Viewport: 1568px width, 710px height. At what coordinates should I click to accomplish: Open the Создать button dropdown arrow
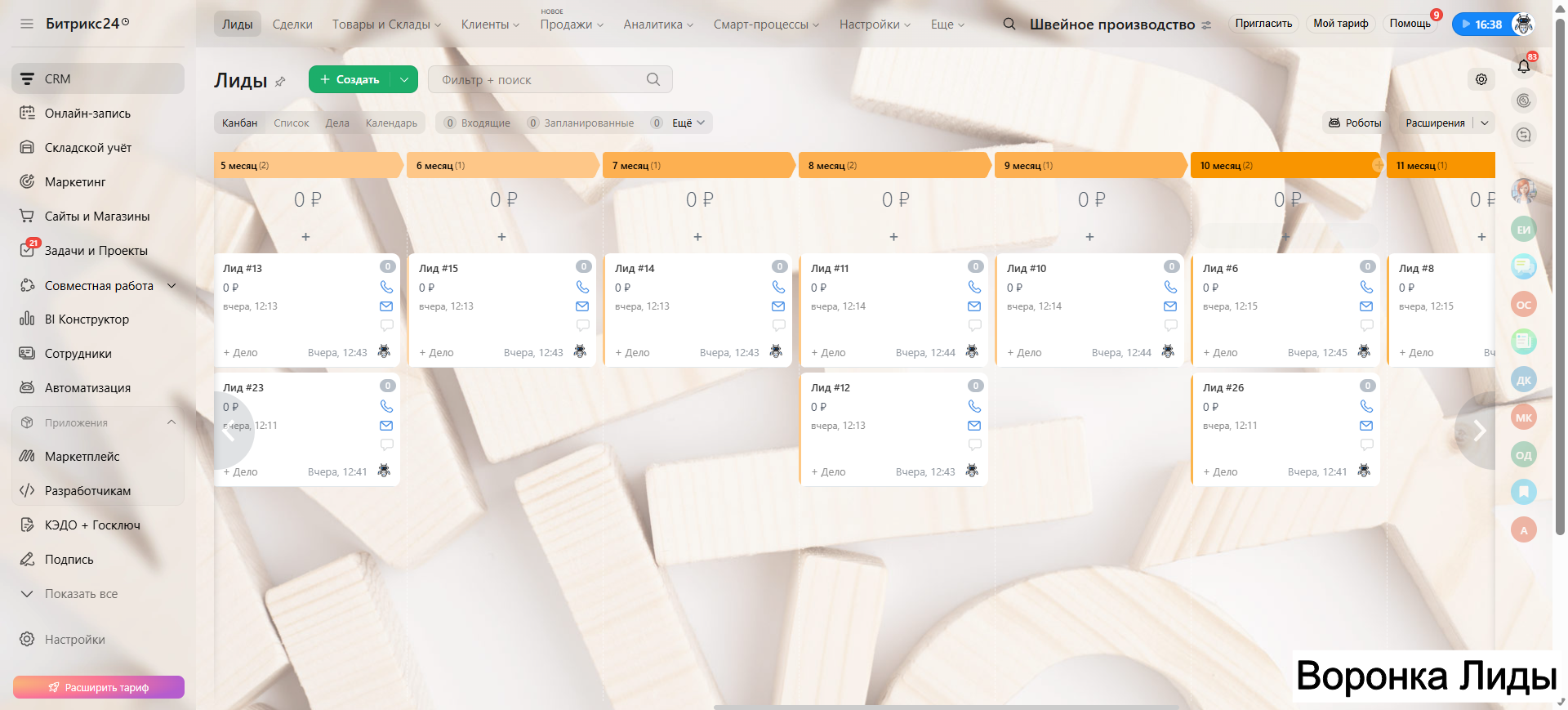pyautogui.click(x=404, y=79)
